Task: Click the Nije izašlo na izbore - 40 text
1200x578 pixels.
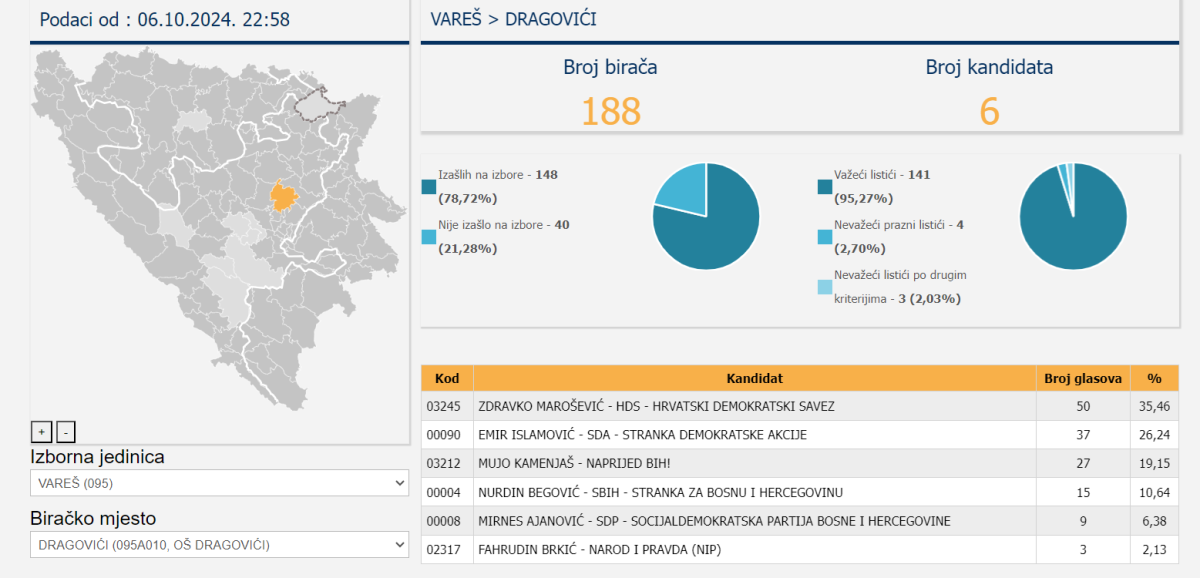Action: [x=504, y=237]
